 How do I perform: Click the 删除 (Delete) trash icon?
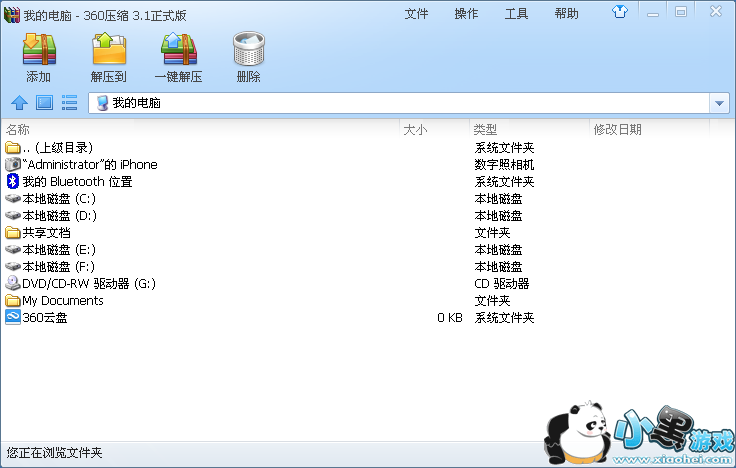point(249,49)
